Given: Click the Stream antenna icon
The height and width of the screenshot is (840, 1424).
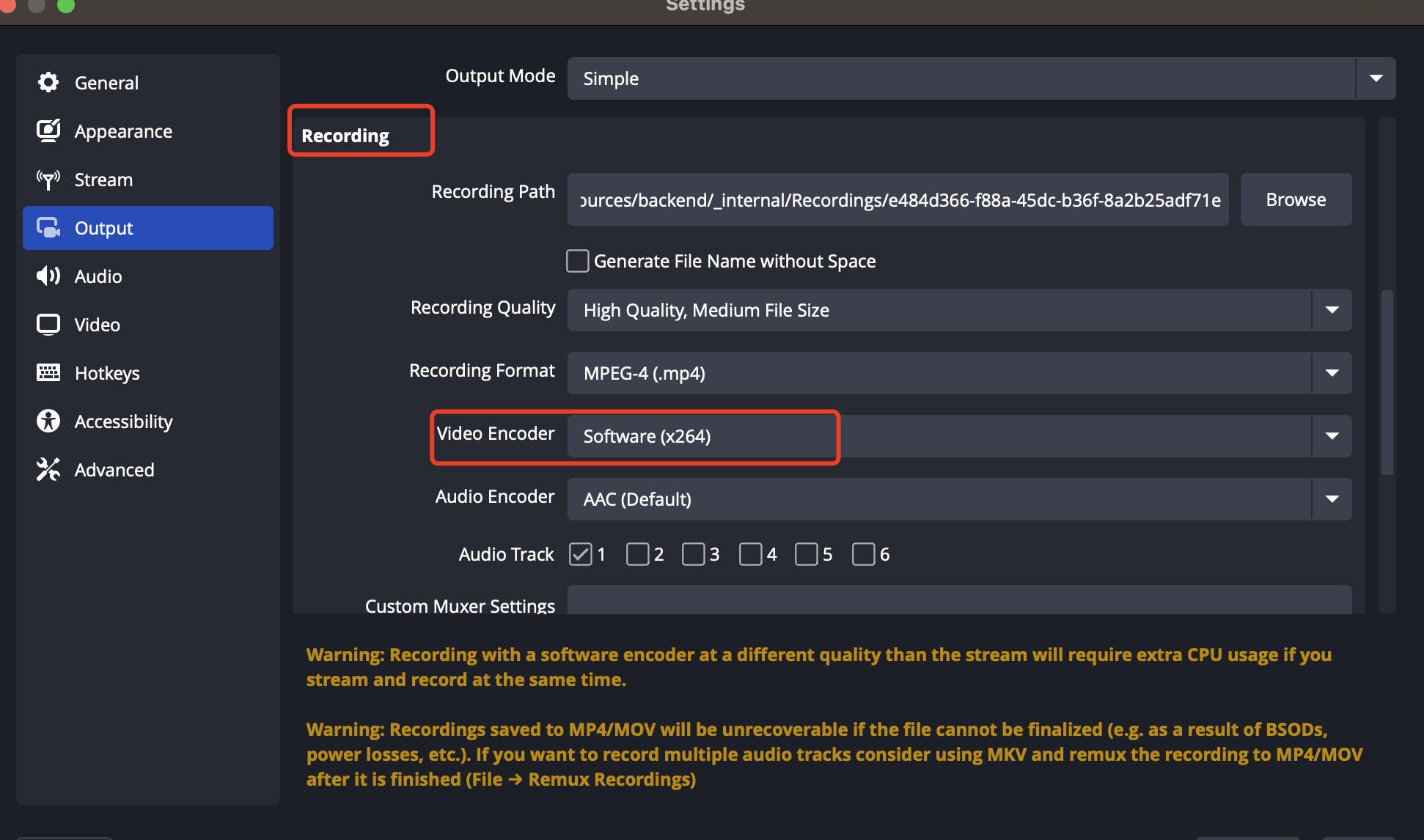Looking at the screenshot, I should [x=48, y=180].
